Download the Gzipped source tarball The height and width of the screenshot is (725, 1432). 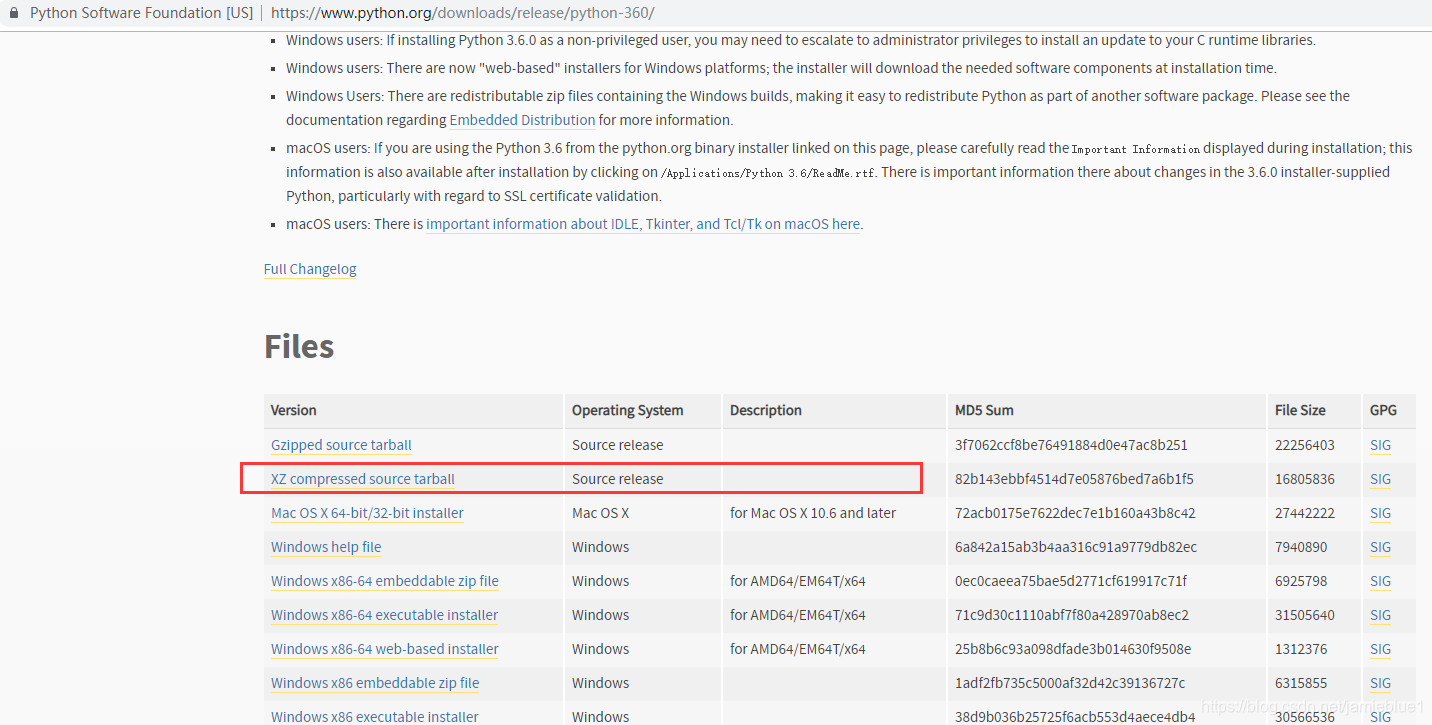341,445
